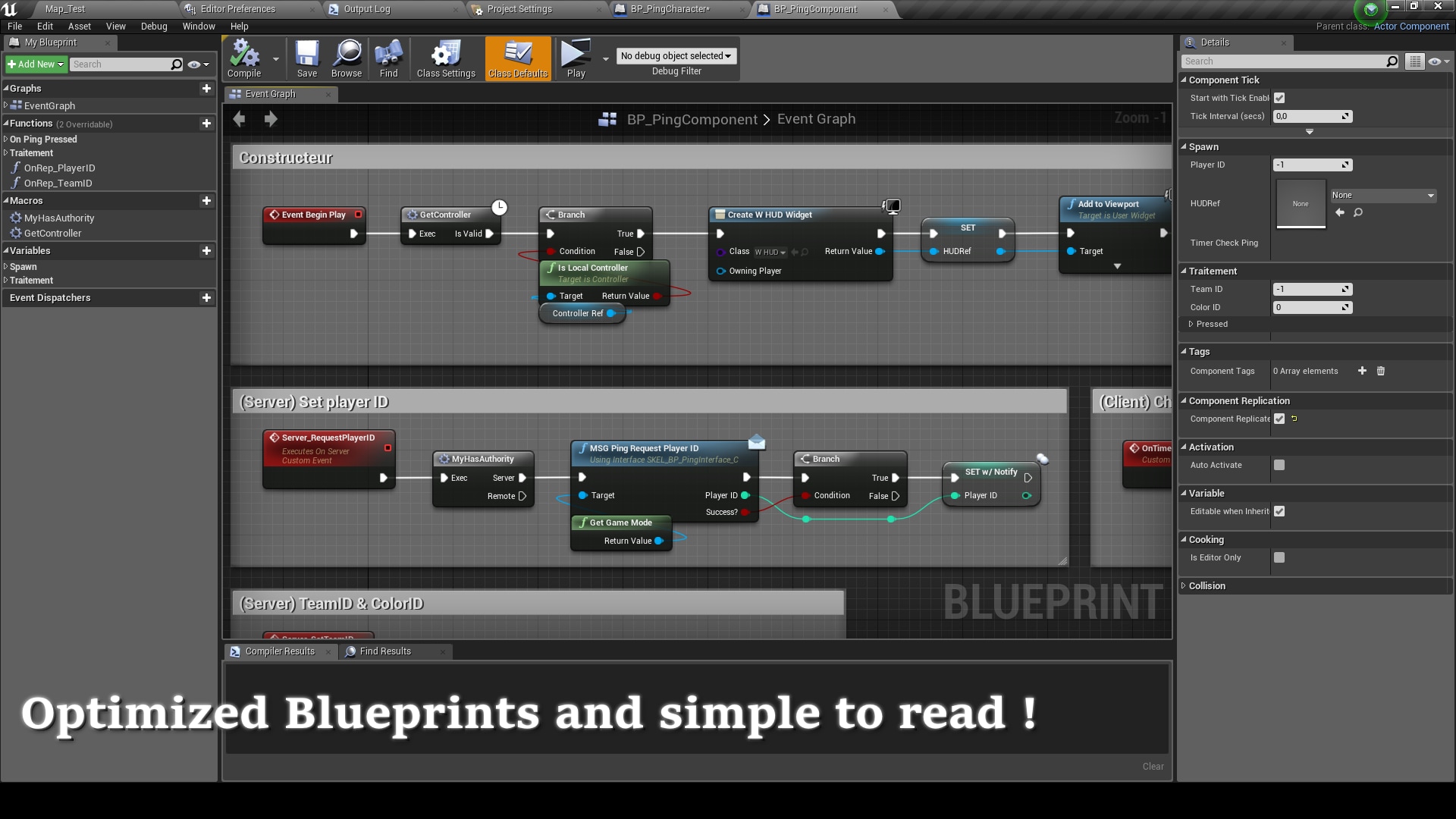This screenshot has height=819, width=1456.
Task: Open the OnRep_PlayerID function
Action: coord(60,168)
